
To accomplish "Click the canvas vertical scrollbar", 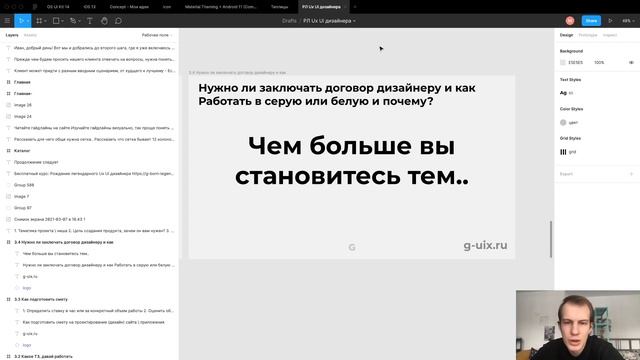I will pos(551,239).
